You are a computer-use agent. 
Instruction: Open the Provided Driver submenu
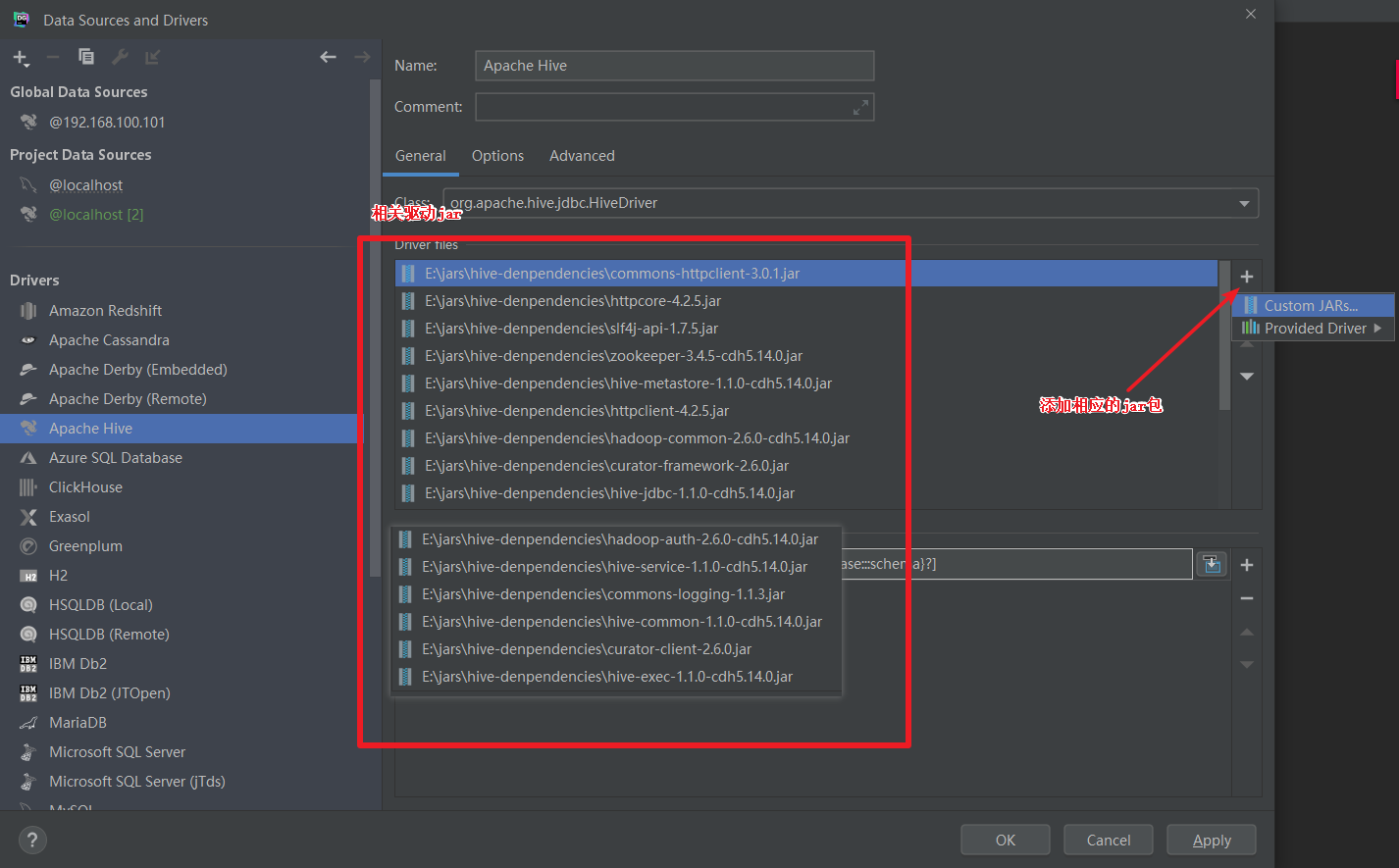1313,329
